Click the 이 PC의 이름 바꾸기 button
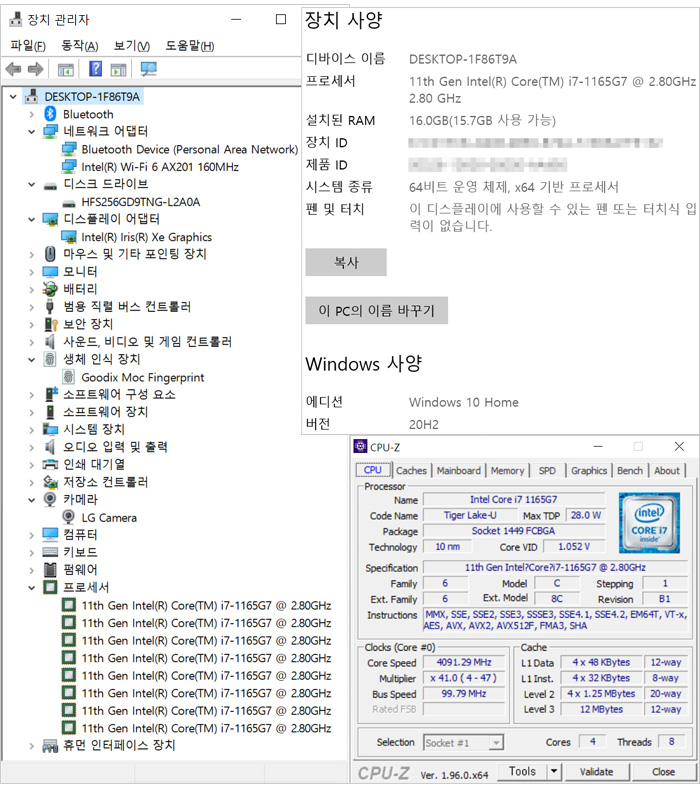This screenshot has width=700, height=787. [377, 311]
